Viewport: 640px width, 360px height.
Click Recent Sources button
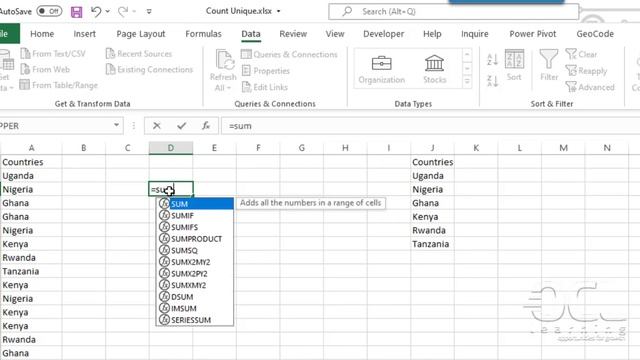[139, 53]
